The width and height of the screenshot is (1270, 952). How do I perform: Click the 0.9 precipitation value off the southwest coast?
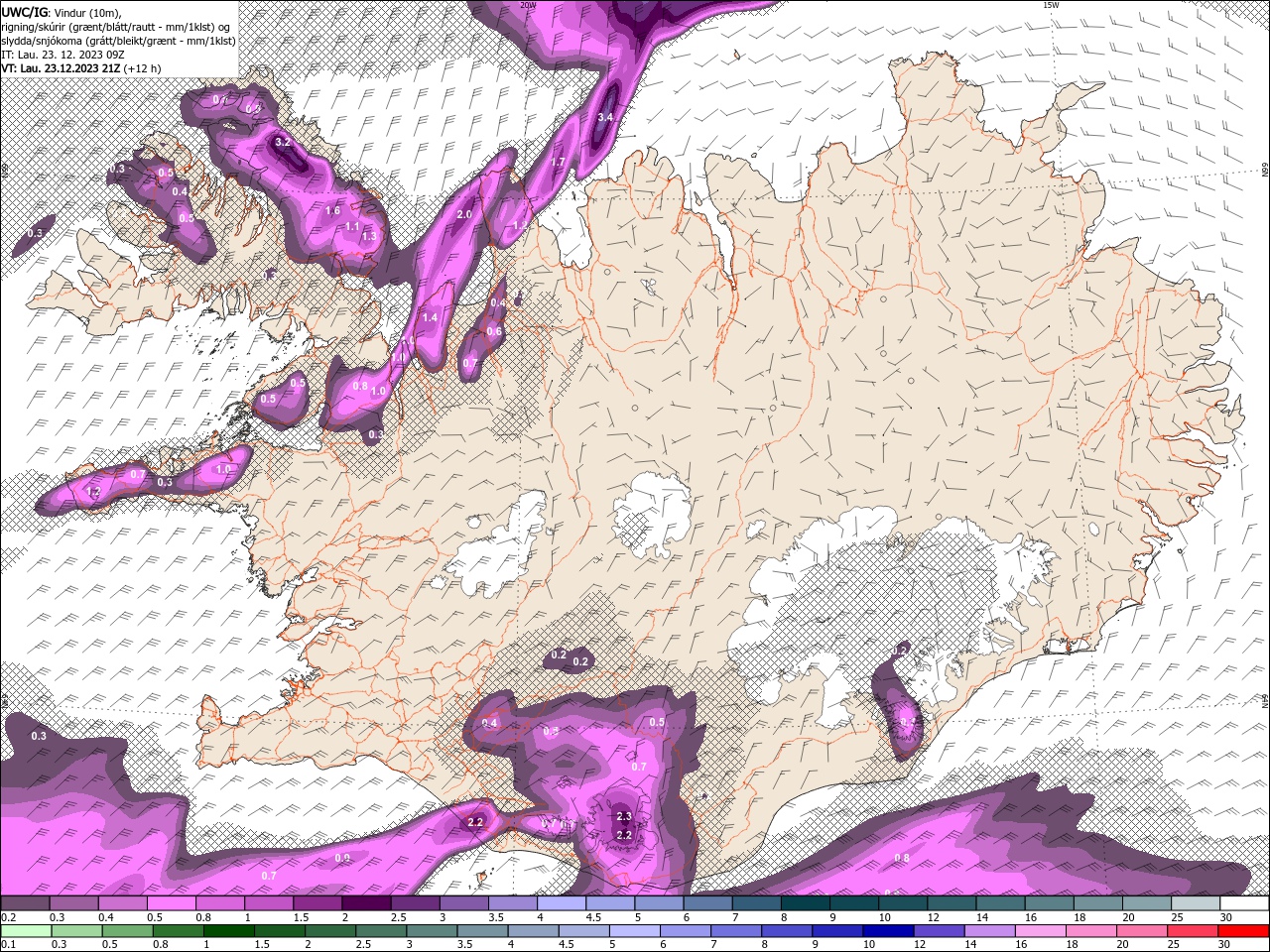click(x=342, y=858)
